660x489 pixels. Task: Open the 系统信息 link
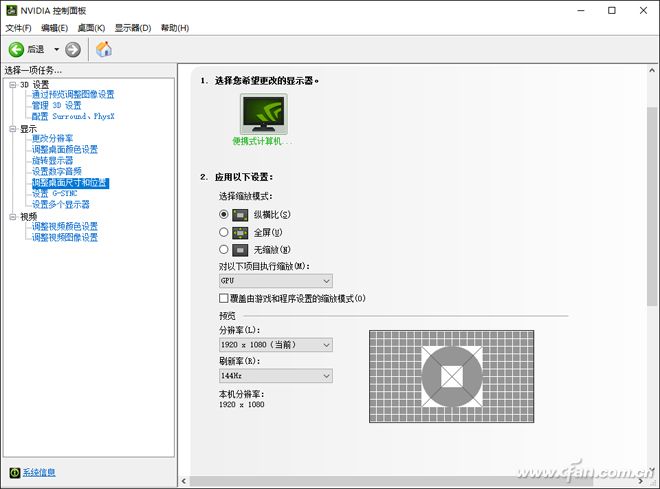click(x=39, y=473)
